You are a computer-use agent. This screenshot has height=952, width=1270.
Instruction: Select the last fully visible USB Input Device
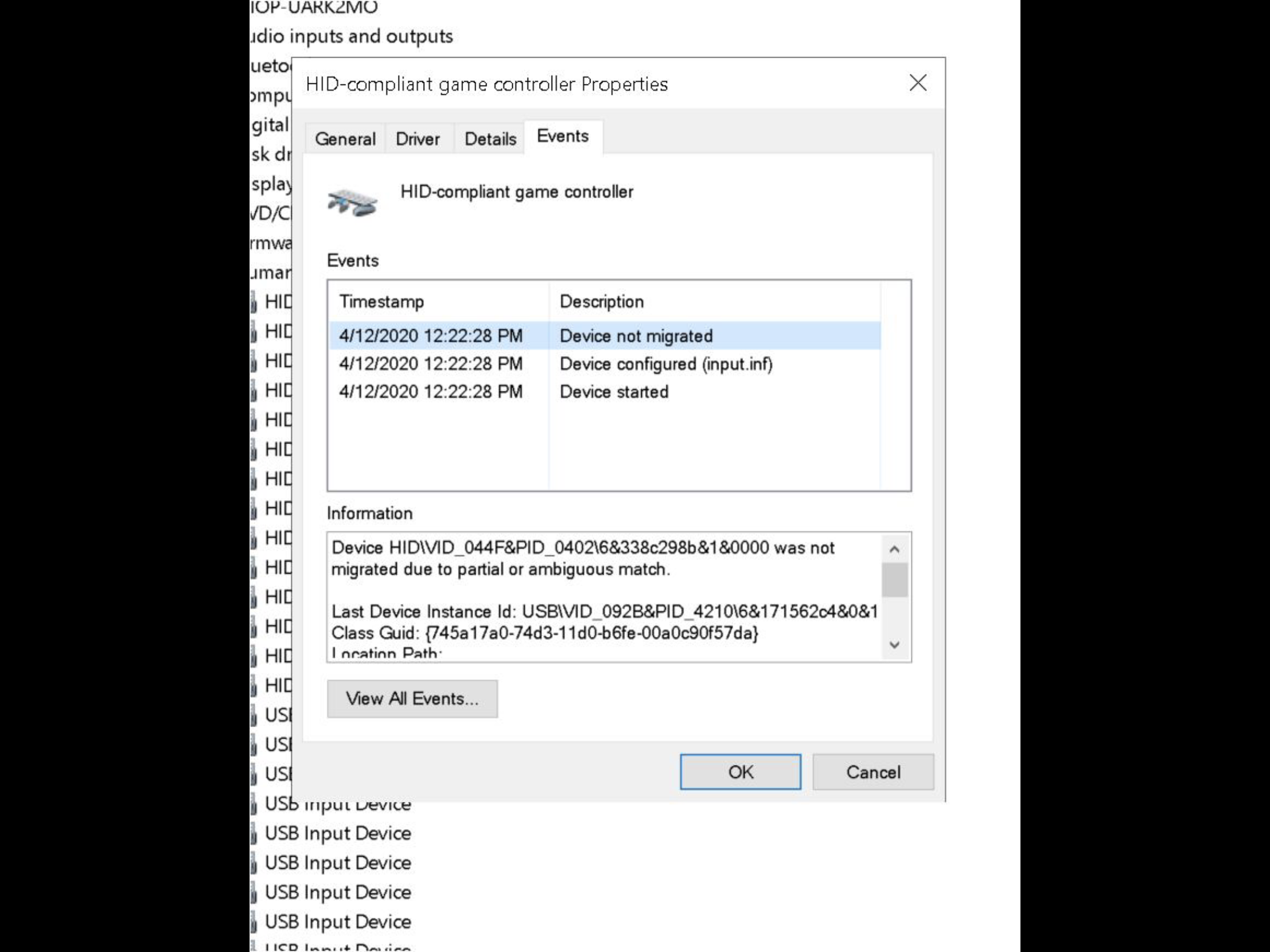[x=337, y=922]
